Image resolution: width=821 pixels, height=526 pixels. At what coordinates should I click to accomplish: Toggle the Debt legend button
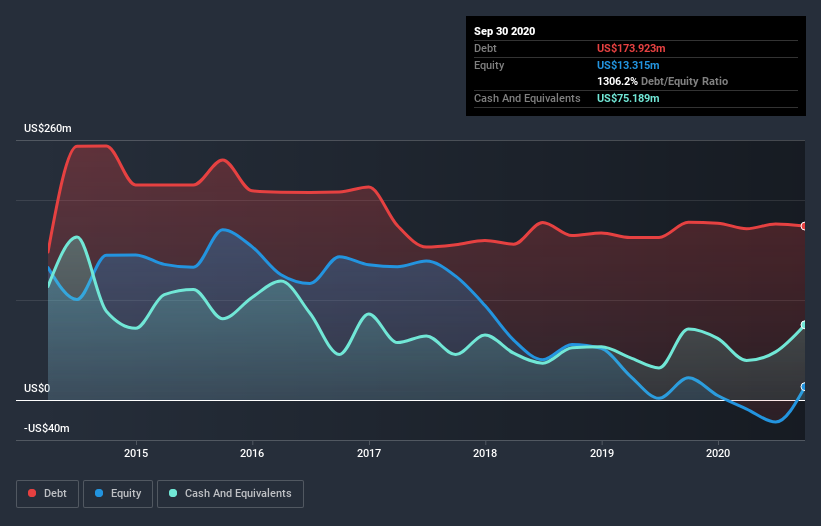47,494
